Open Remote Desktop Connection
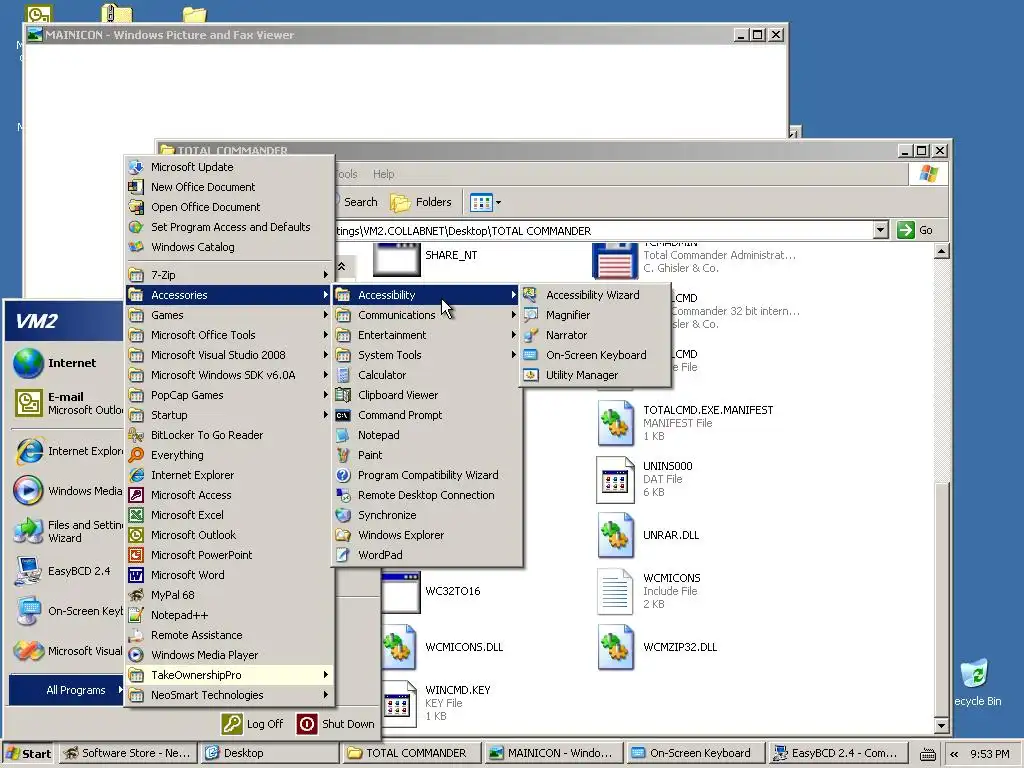 [x=426, y=495]
